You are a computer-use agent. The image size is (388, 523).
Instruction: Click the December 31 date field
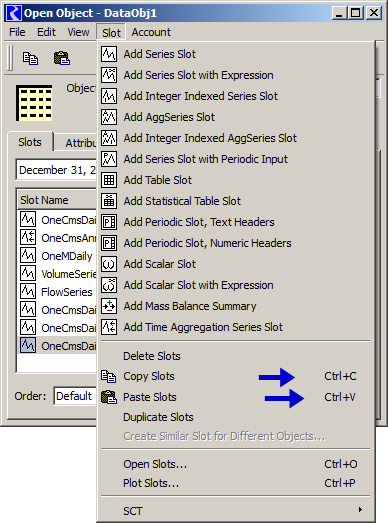point(56,170)
